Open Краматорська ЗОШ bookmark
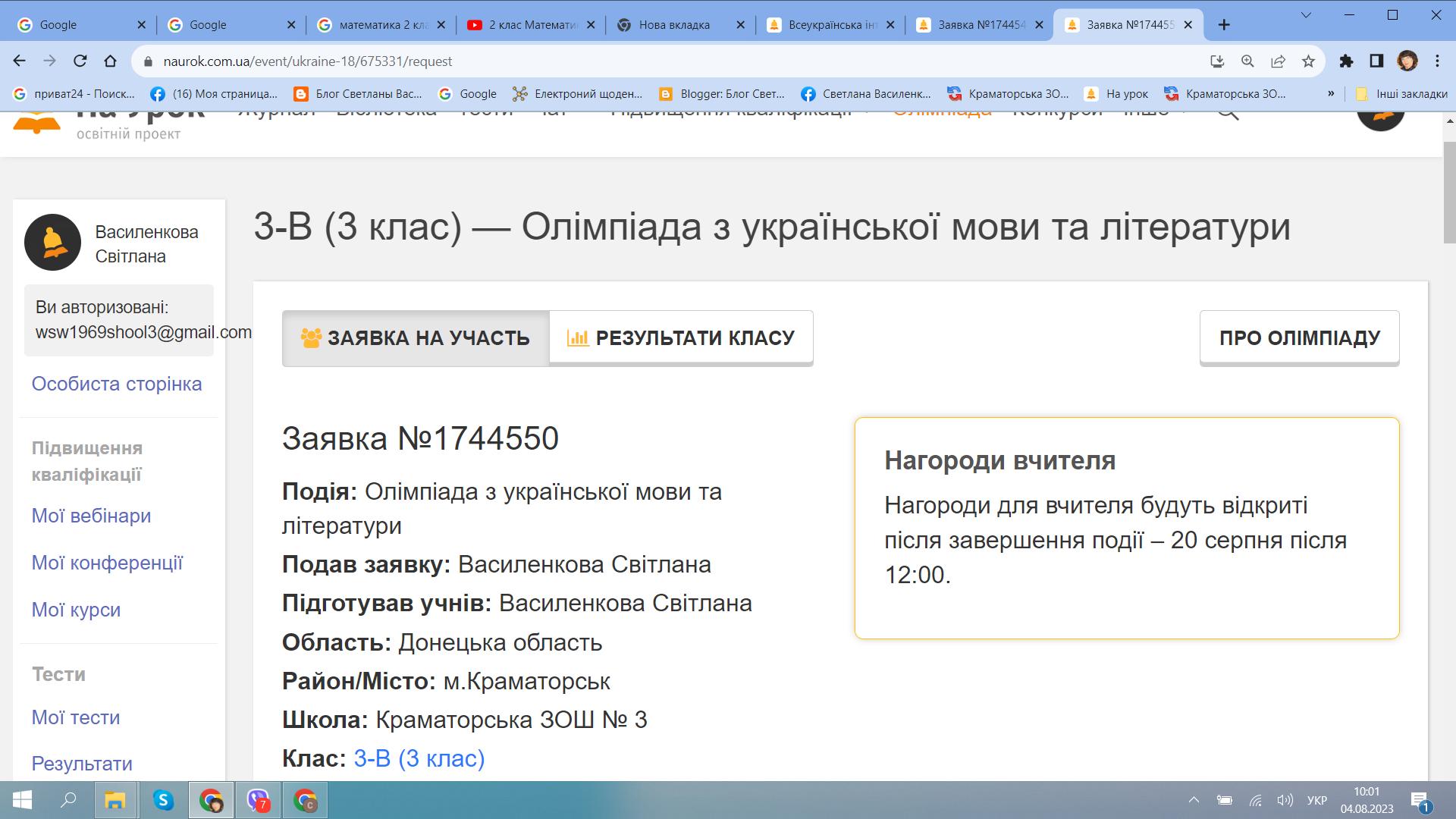Viewport: 1456px width, 819px height. click(1009, 94)
